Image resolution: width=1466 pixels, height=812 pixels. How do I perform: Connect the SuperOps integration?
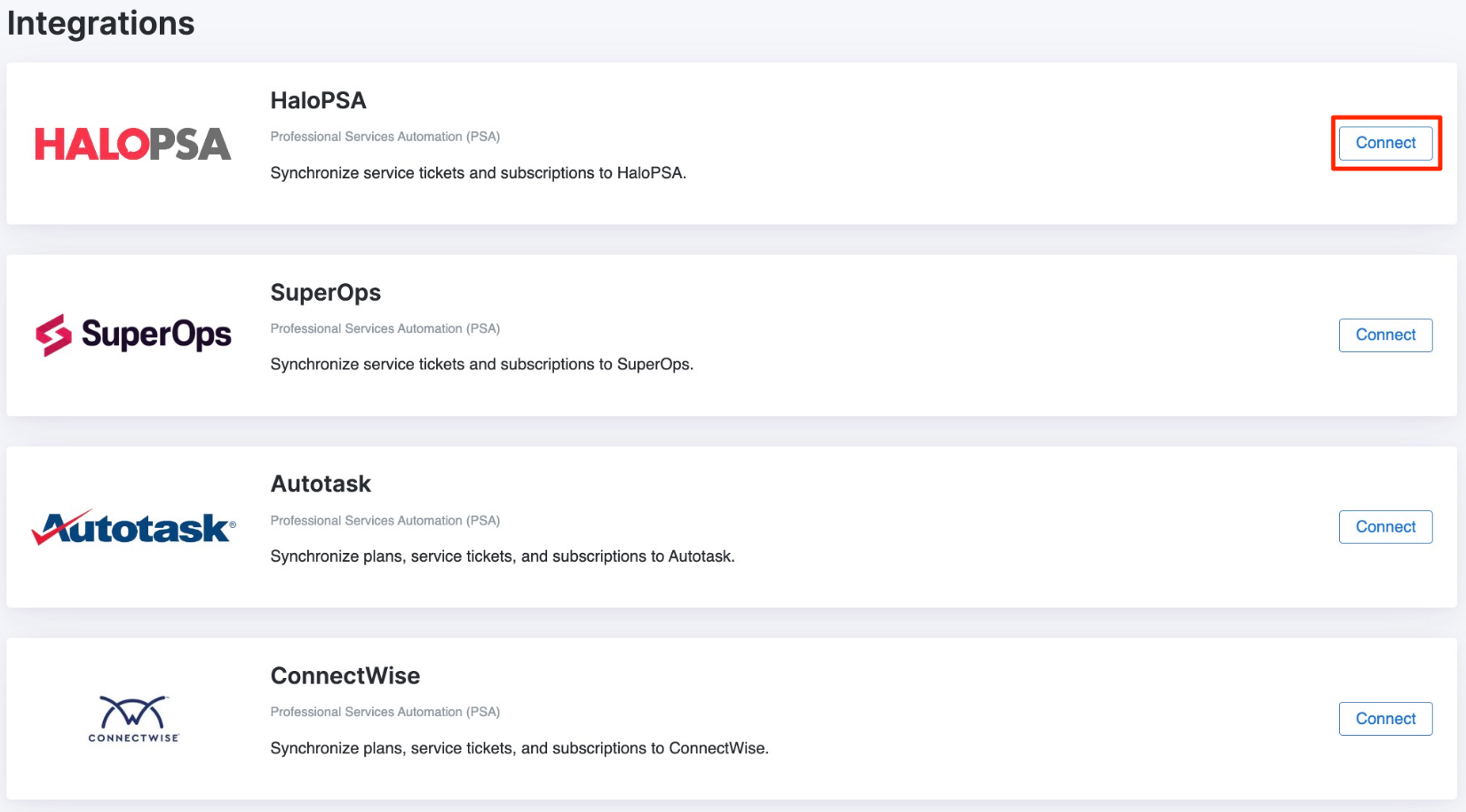[1385, 335]
